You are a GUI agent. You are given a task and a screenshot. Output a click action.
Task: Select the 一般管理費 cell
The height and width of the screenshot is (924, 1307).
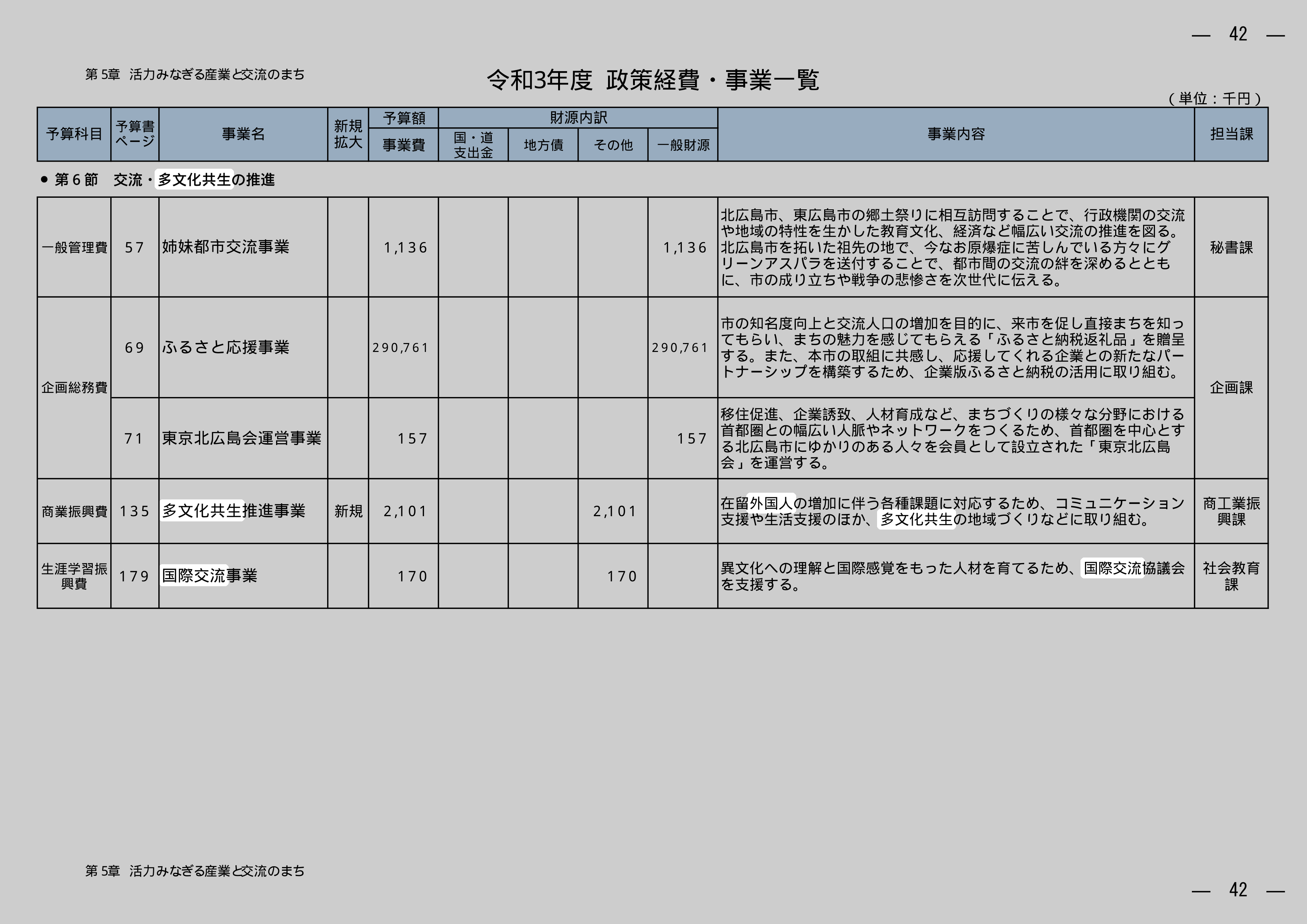click(74, 248)
